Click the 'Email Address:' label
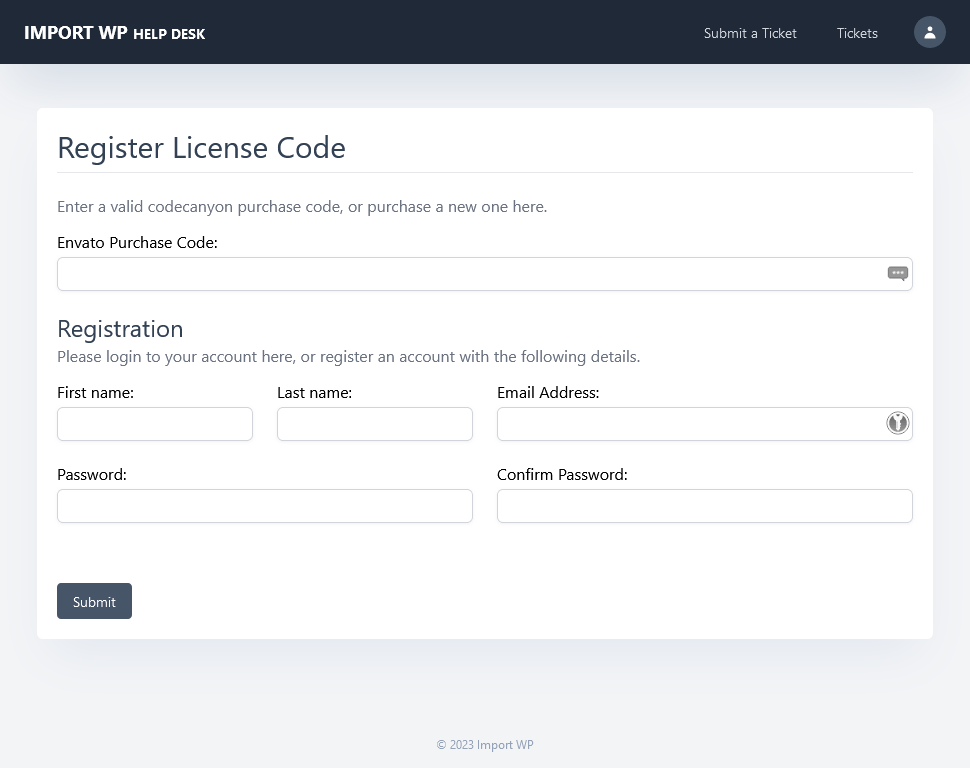Viewport: 970px width, 768px height. (548, 393)
